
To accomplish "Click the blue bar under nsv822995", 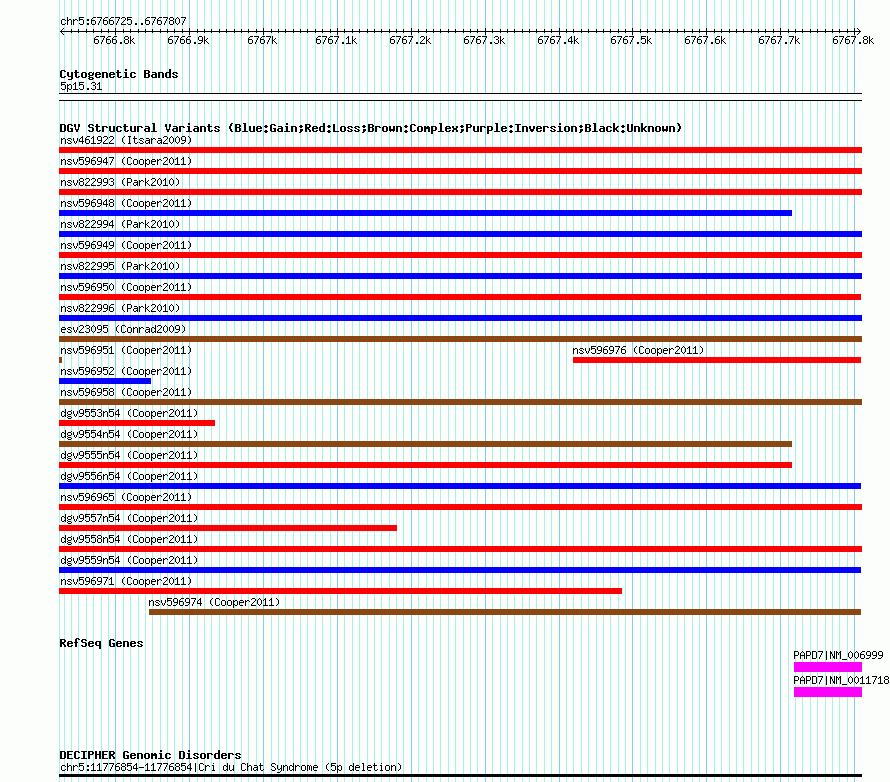I will click(x=460, y=276).
